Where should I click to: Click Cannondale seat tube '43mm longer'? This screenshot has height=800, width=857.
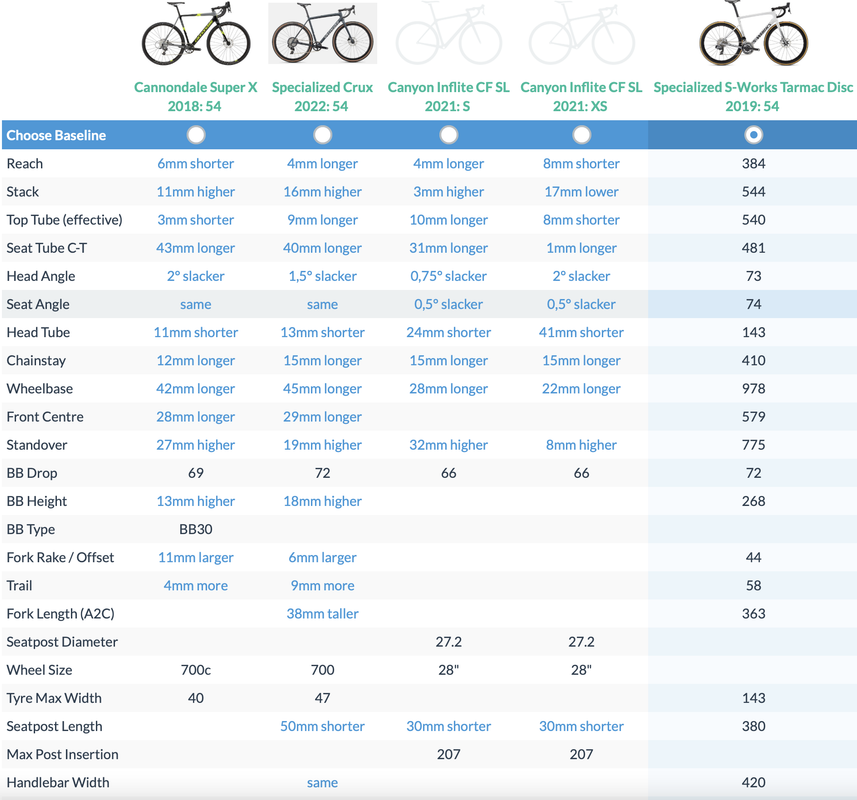coord(196,248)
